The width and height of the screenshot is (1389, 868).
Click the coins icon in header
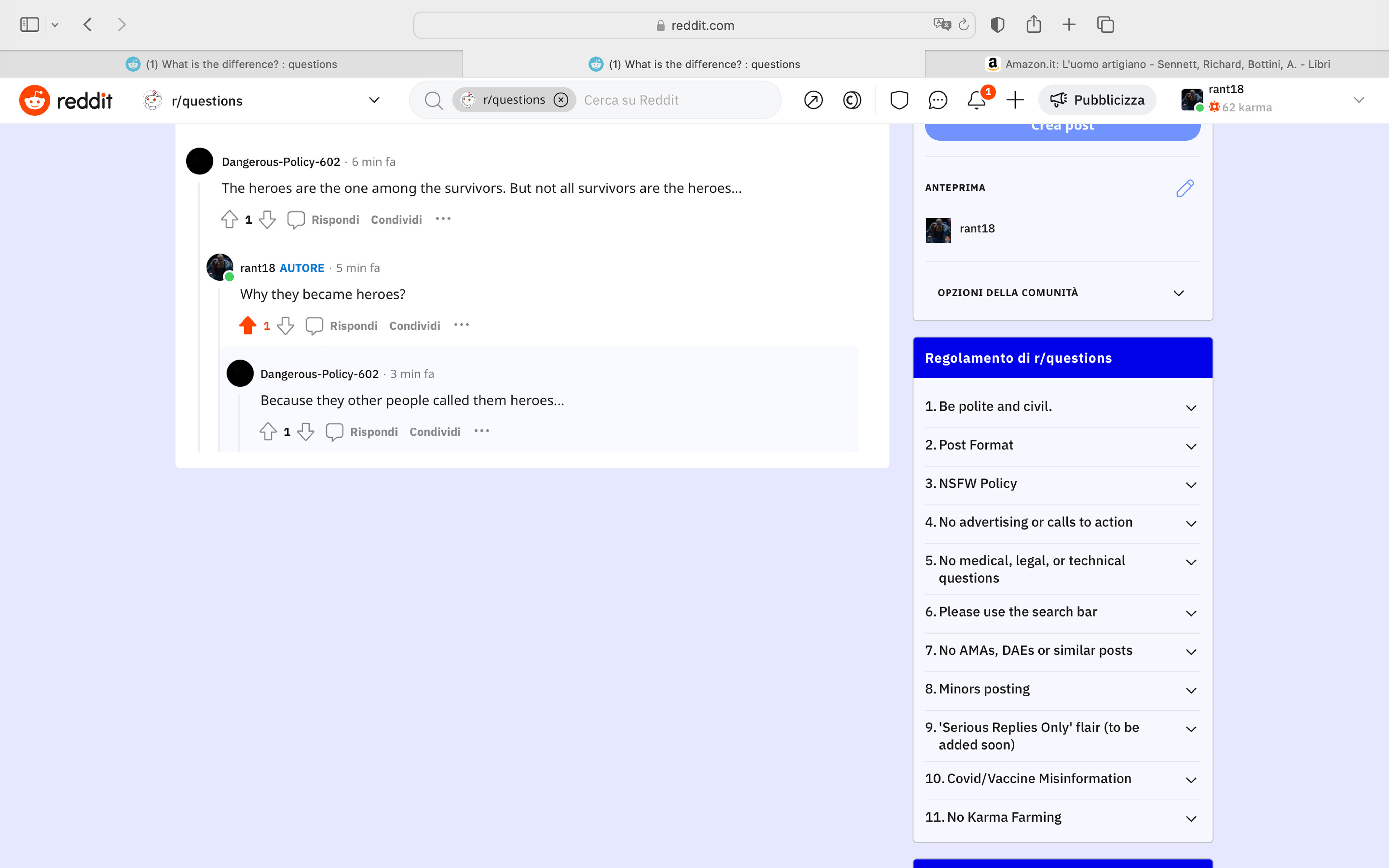(x=852, y=101)
